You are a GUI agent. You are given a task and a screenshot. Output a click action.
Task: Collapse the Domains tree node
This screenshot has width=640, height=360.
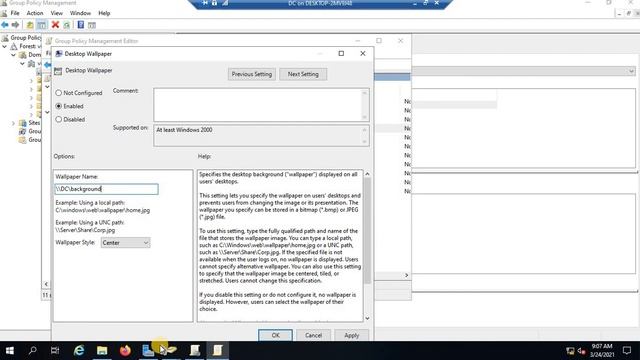[x=13, y=55]
